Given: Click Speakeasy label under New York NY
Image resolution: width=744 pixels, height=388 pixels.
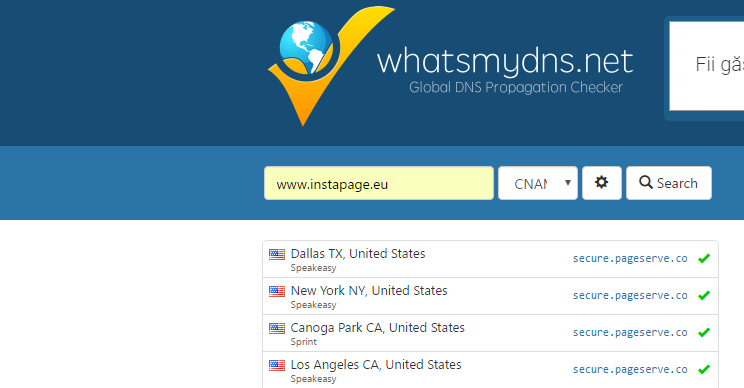Looking at the screenshot, I should coord(313,305).
